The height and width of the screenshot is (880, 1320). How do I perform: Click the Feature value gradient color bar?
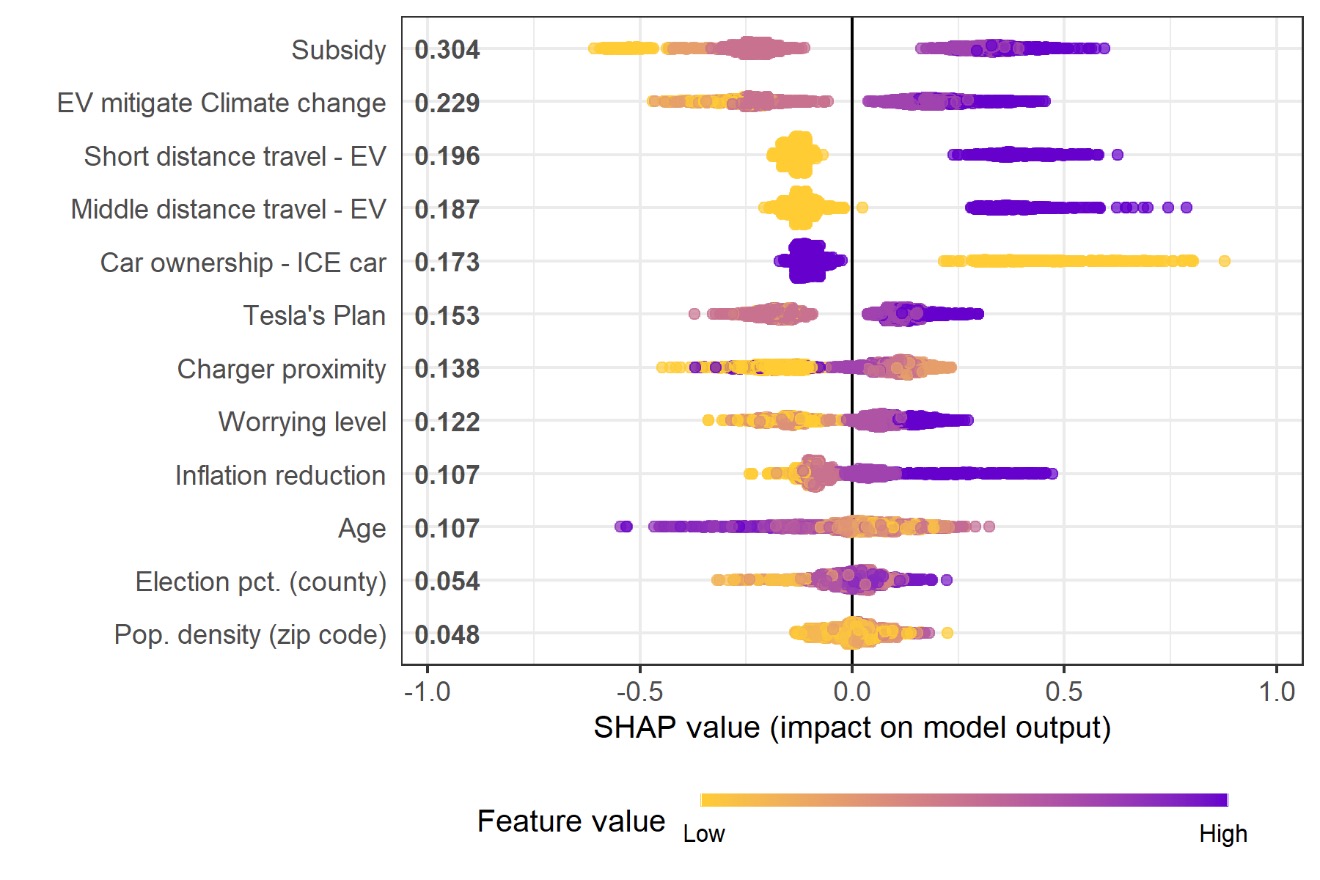click(x=964, y=799)
